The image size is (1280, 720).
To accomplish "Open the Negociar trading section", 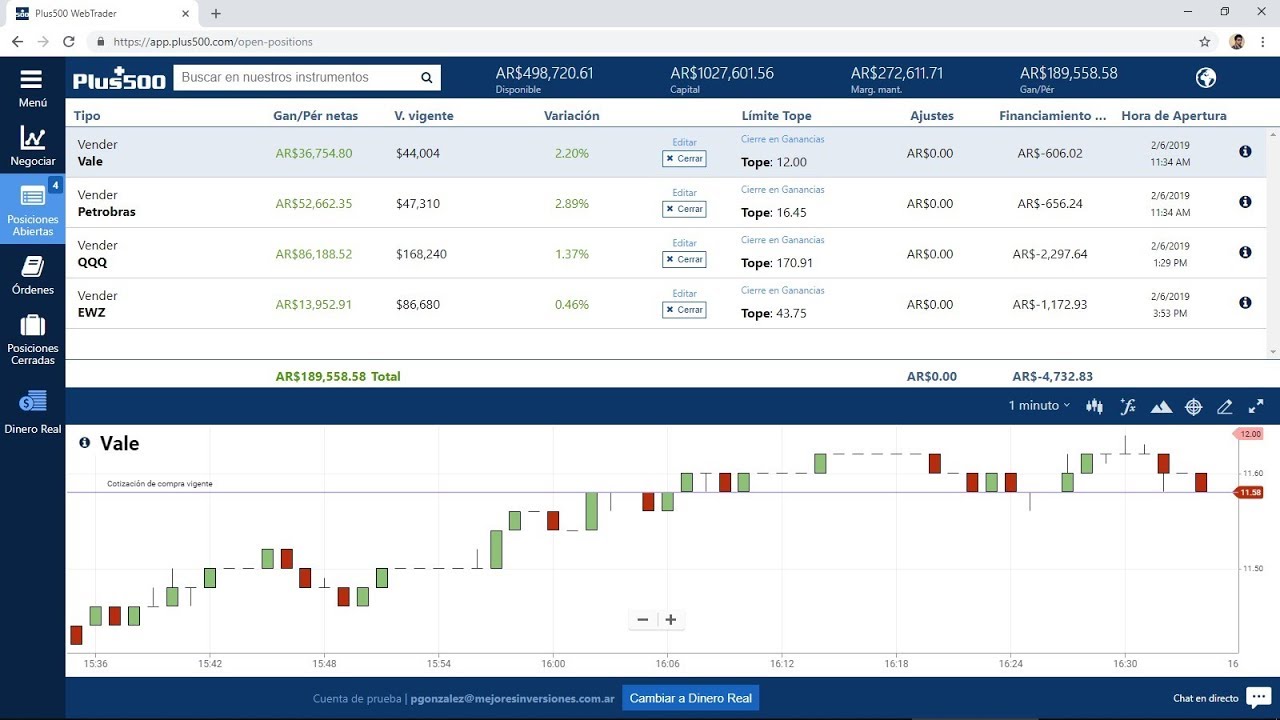I will 32,146.
